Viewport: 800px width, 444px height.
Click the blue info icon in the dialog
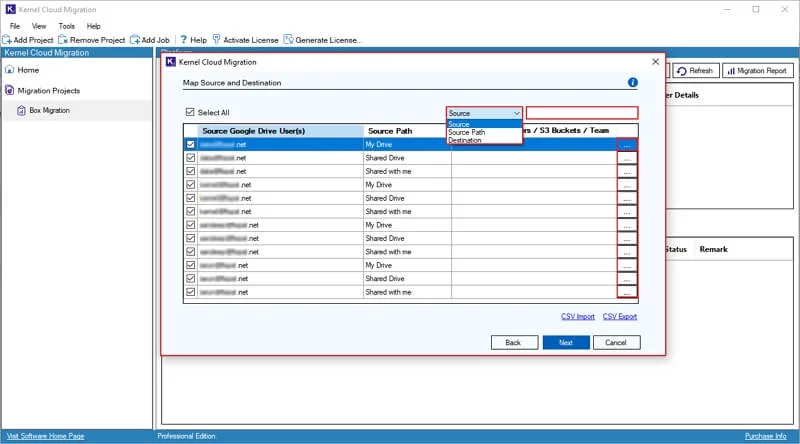point(633,82)
